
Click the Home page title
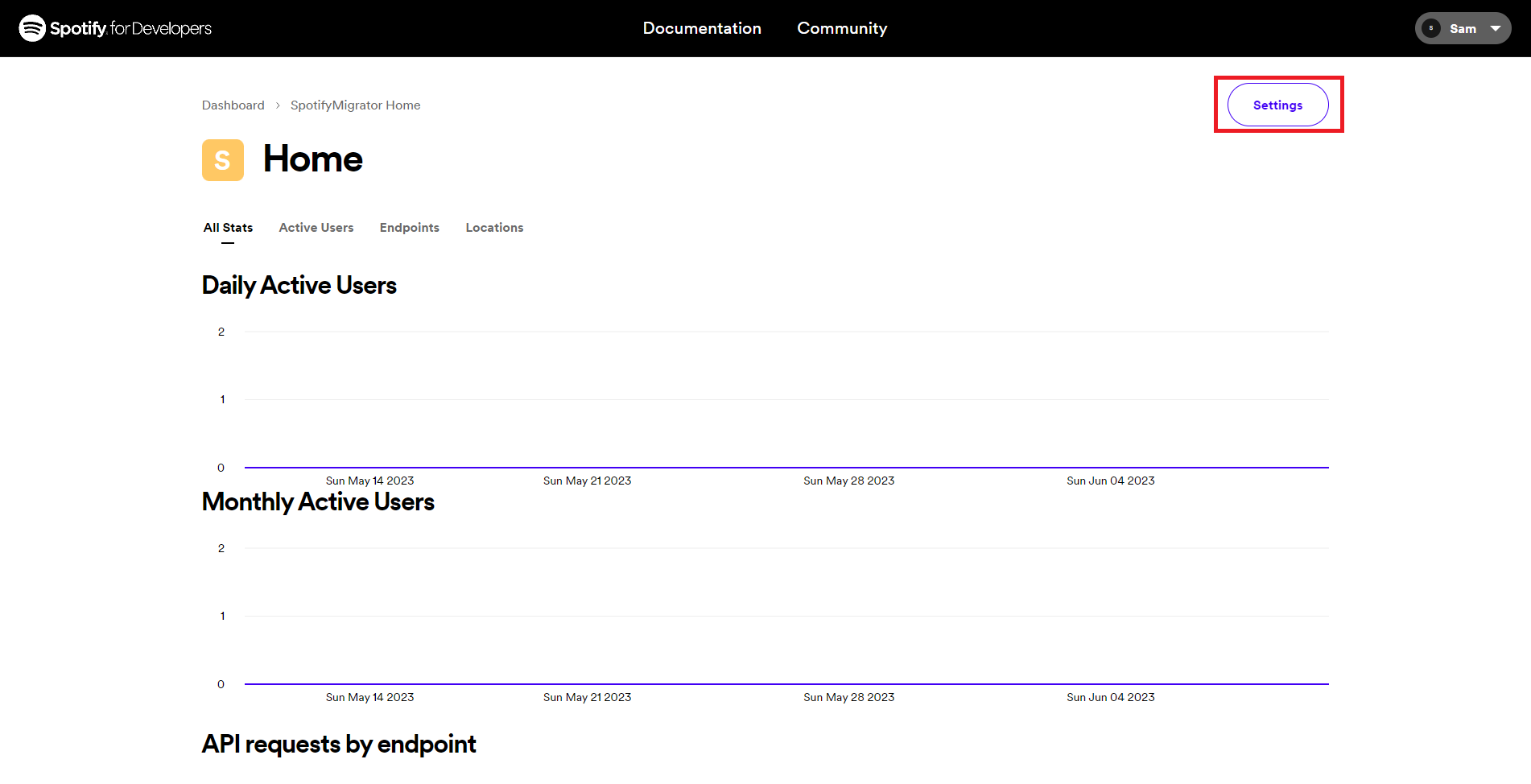point(313,159)
